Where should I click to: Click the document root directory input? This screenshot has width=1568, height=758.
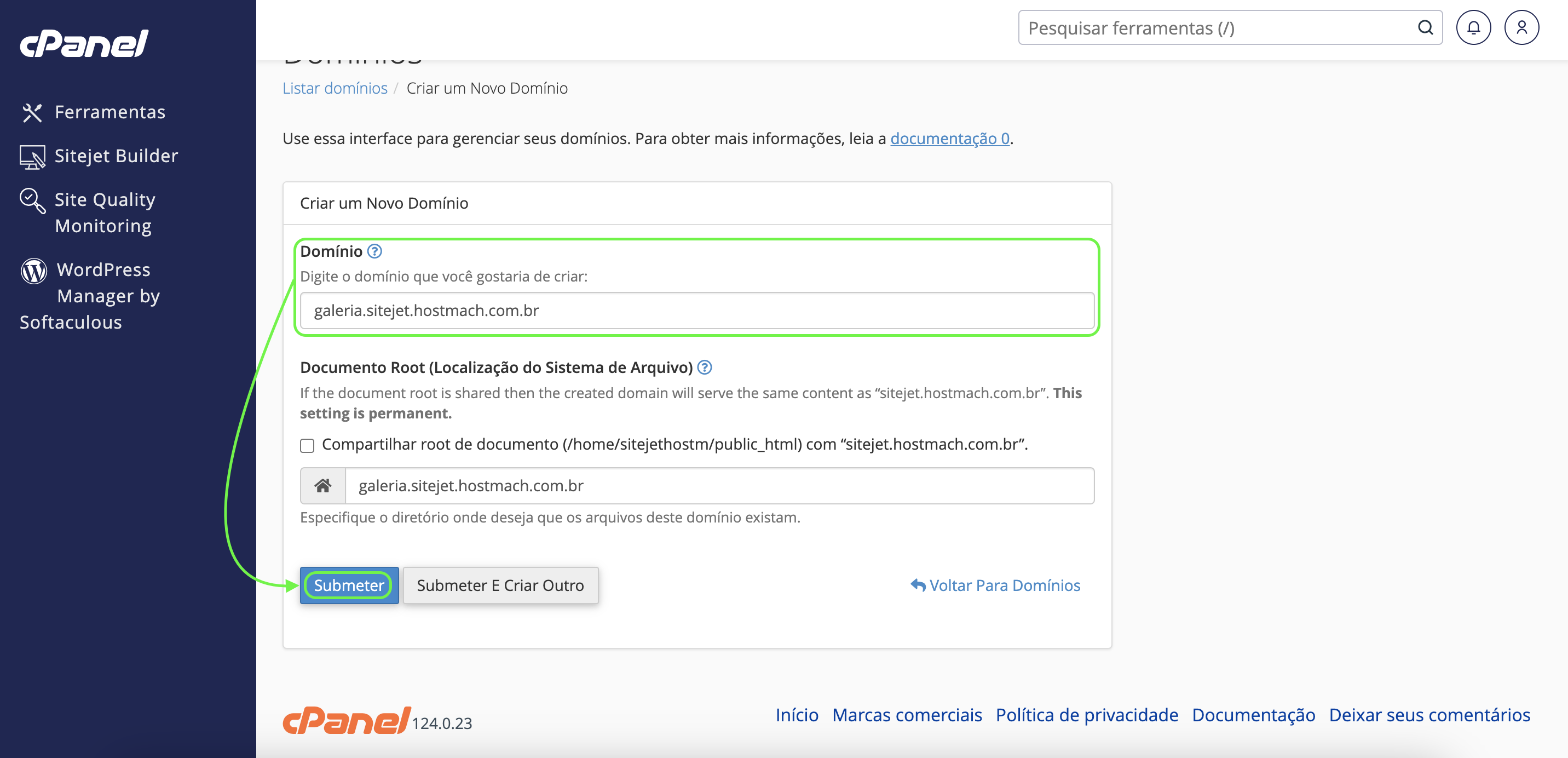click(x=719, y=486)
